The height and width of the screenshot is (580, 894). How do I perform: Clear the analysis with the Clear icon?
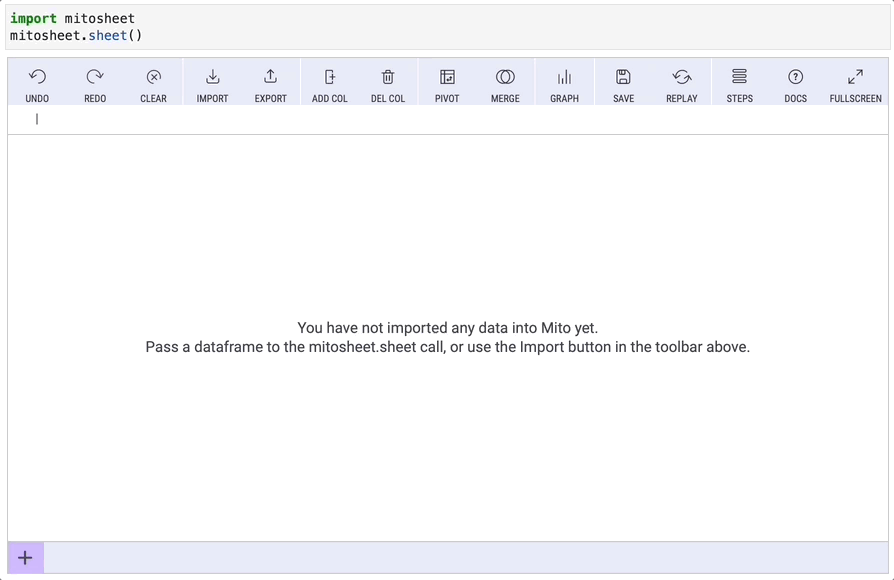[x=153, y=85]
